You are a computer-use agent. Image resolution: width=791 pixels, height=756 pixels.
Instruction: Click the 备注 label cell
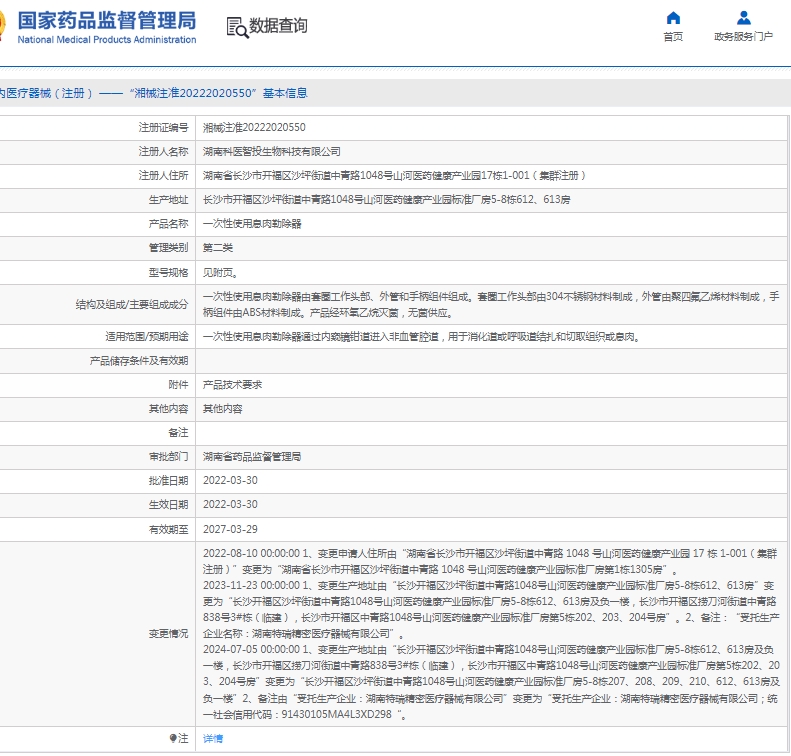[x=179, y=433]
